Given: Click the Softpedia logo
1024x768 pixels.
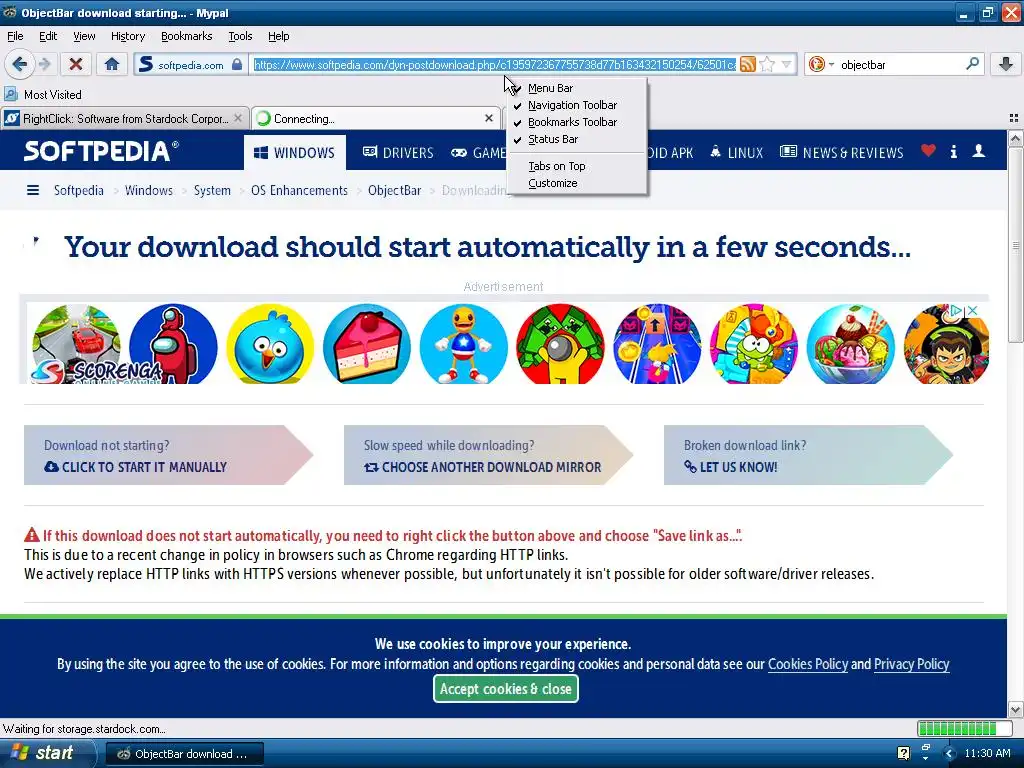Looking at the screenshot, I should pyautogui.click(x=101, y=151).
